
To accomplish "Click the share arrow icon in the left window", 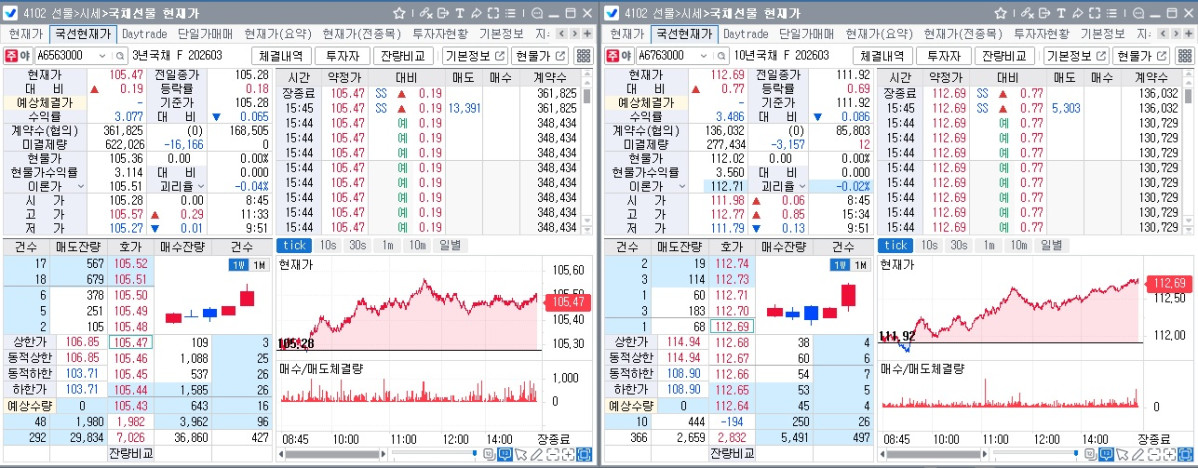I will click(477, 13).
